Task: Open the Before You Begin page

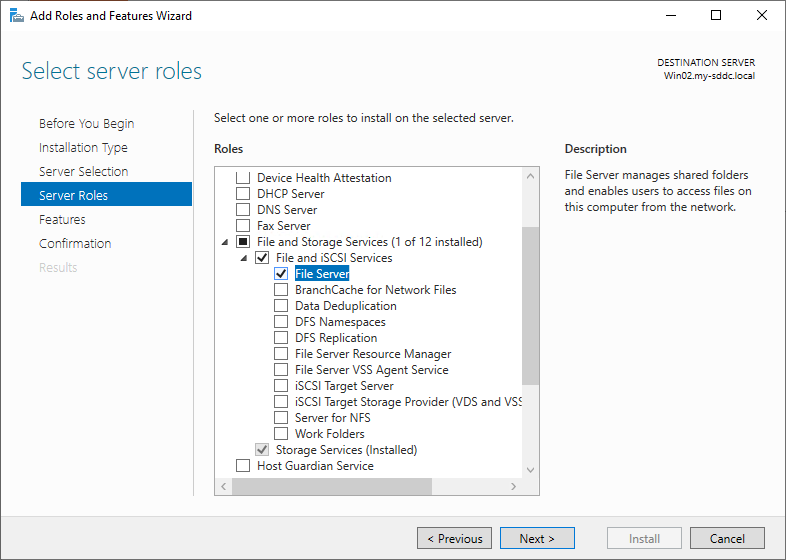Action: [x=86, y=124]
